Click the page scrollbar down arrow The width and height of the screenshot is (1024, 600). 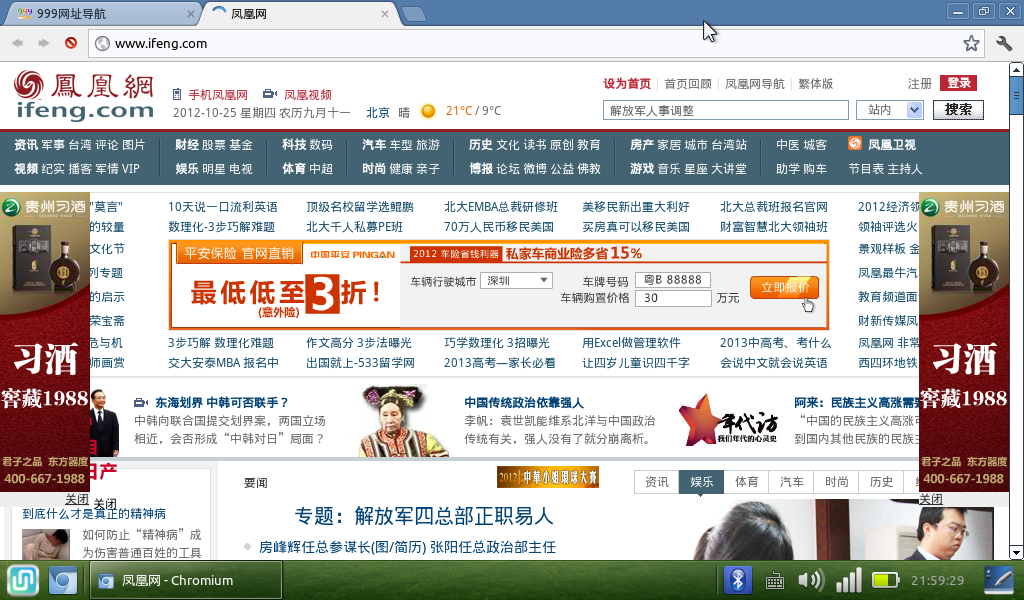coord(1016,552)
